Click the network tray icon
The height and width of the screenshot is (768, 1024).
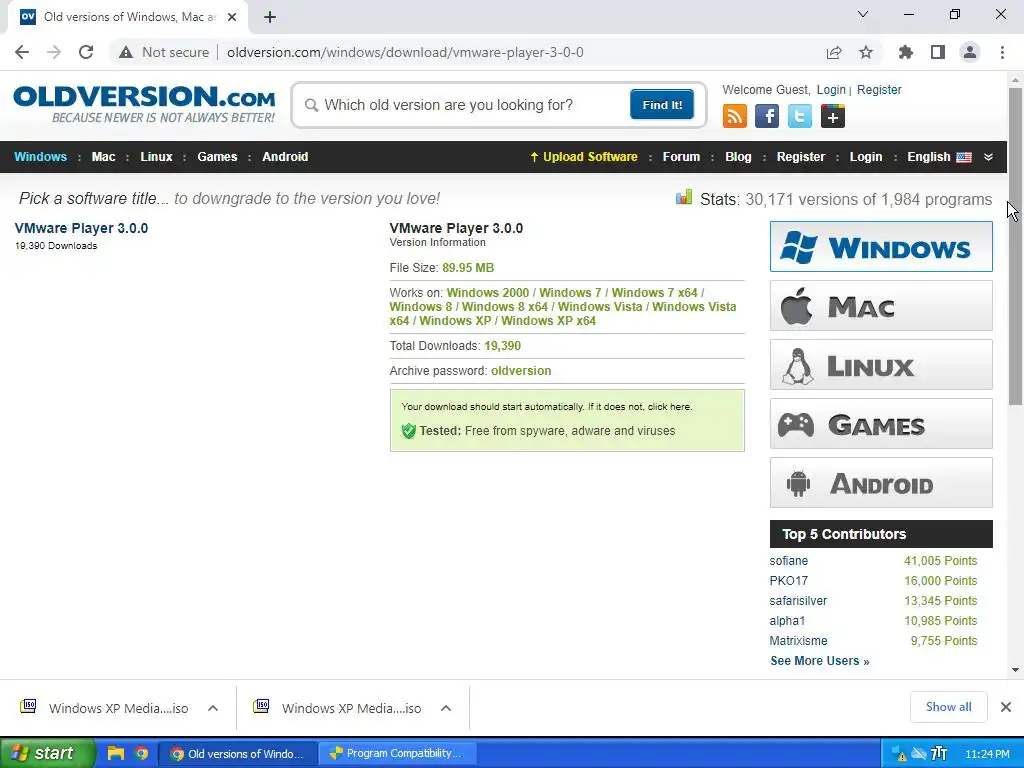[x=919, y=754]
